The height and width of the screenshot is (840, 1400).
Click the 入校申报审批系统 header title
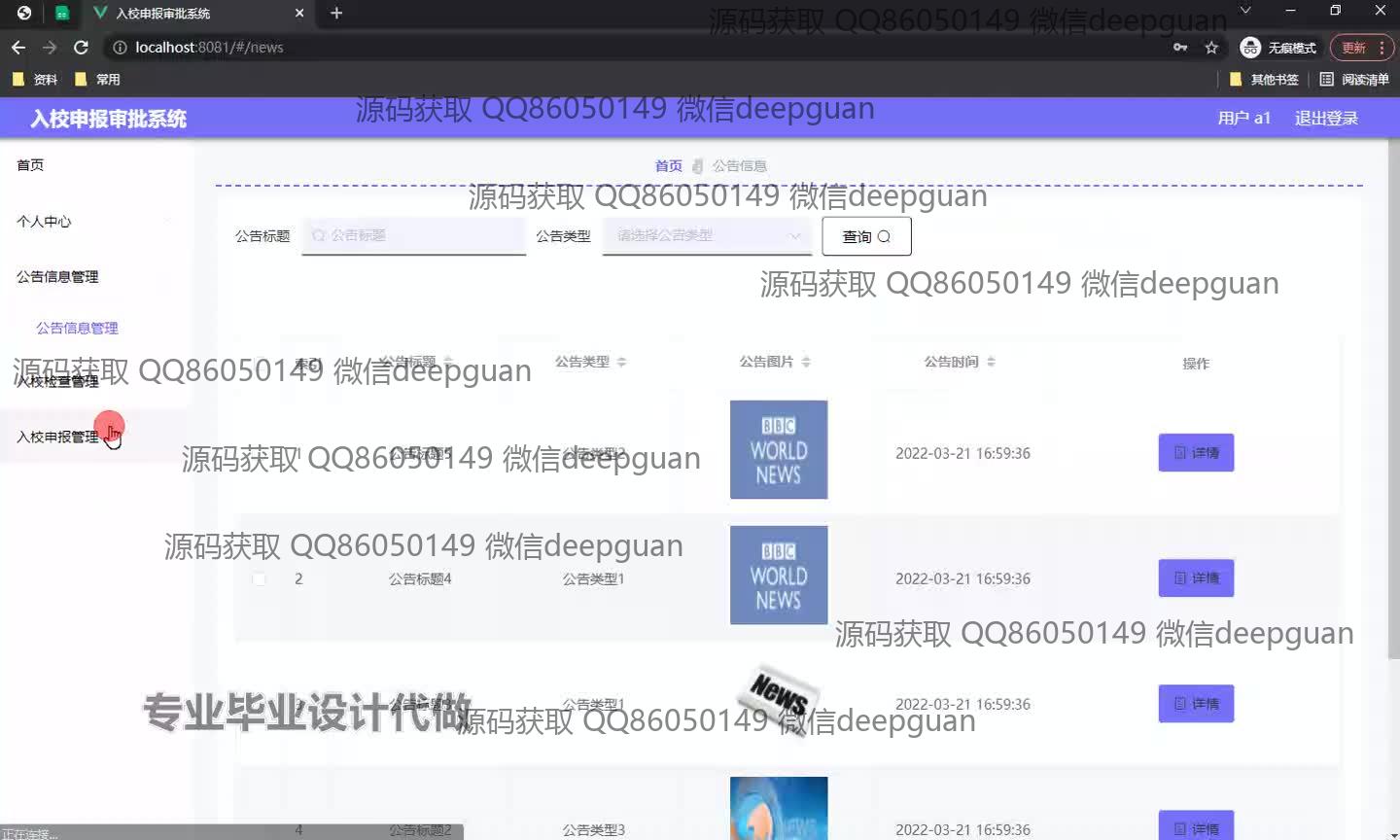108,119
